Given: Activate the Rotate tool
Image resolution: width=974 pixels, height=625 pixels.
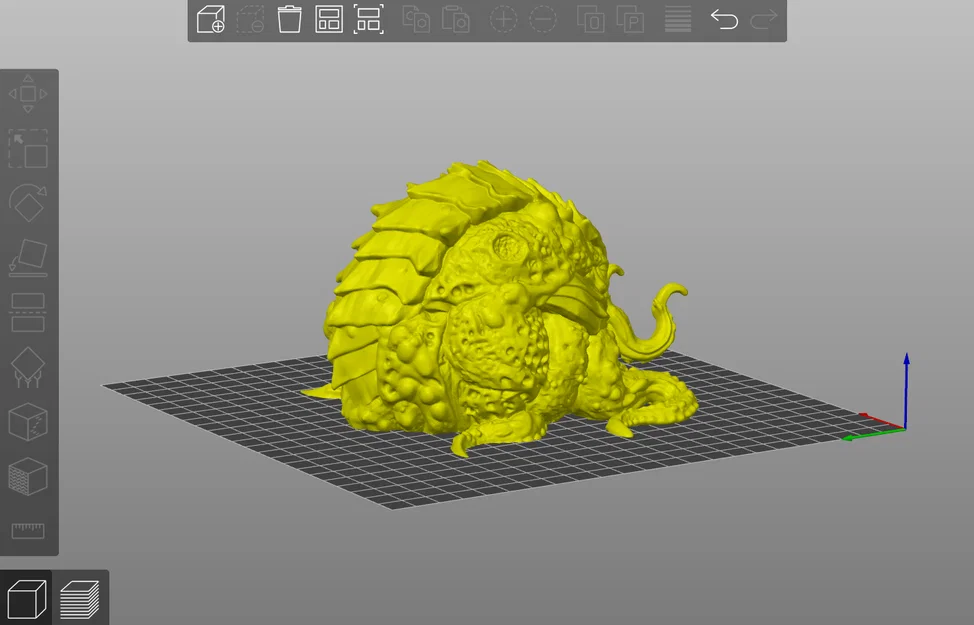Looking at the screenshot, I should tap(28, 203).
